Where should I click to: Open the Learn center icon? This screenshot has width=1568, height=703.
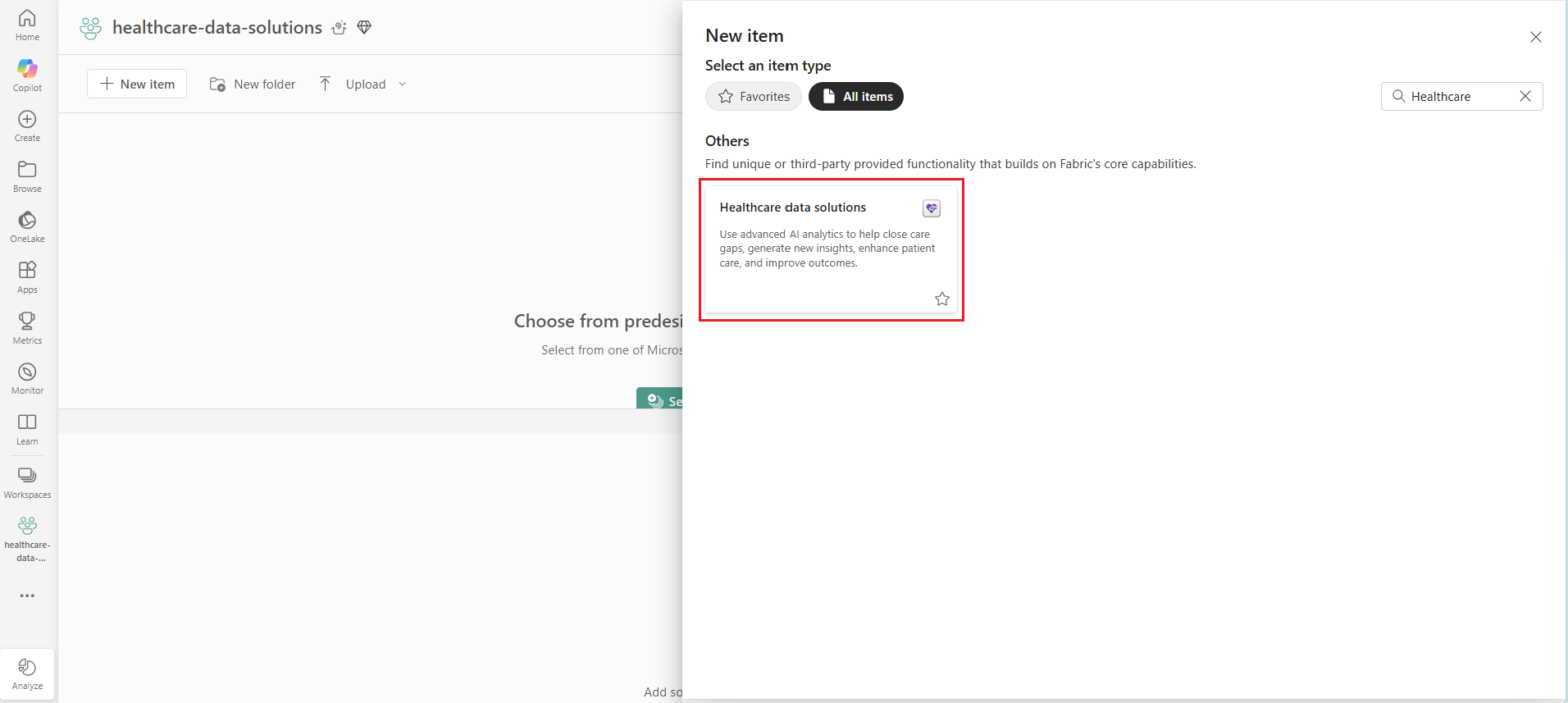pyautogui.click(x=27, y=428)
